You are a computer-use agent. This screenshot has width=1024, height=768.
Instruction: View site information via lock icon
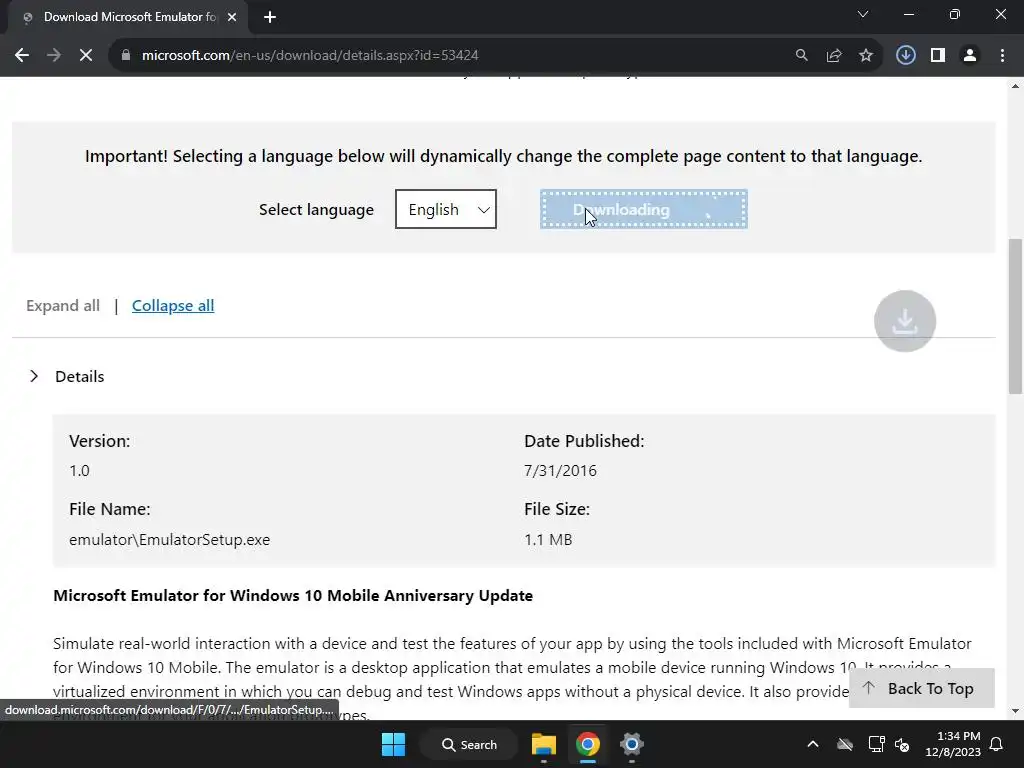[126, 56]
